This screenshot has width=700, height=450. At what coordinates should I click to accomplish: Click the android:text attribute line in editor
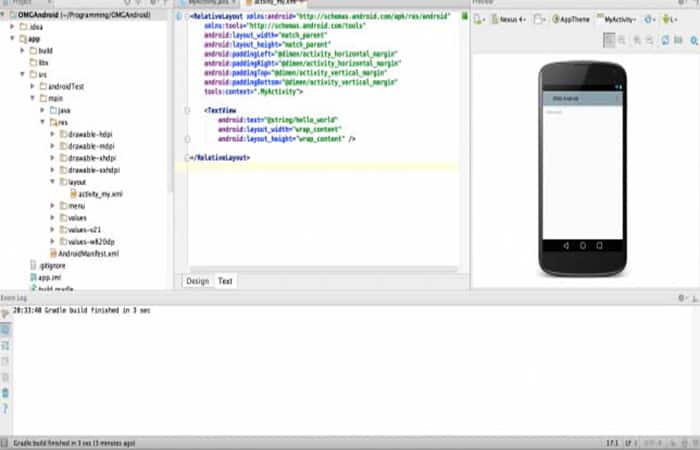click(x=278, y=120)
